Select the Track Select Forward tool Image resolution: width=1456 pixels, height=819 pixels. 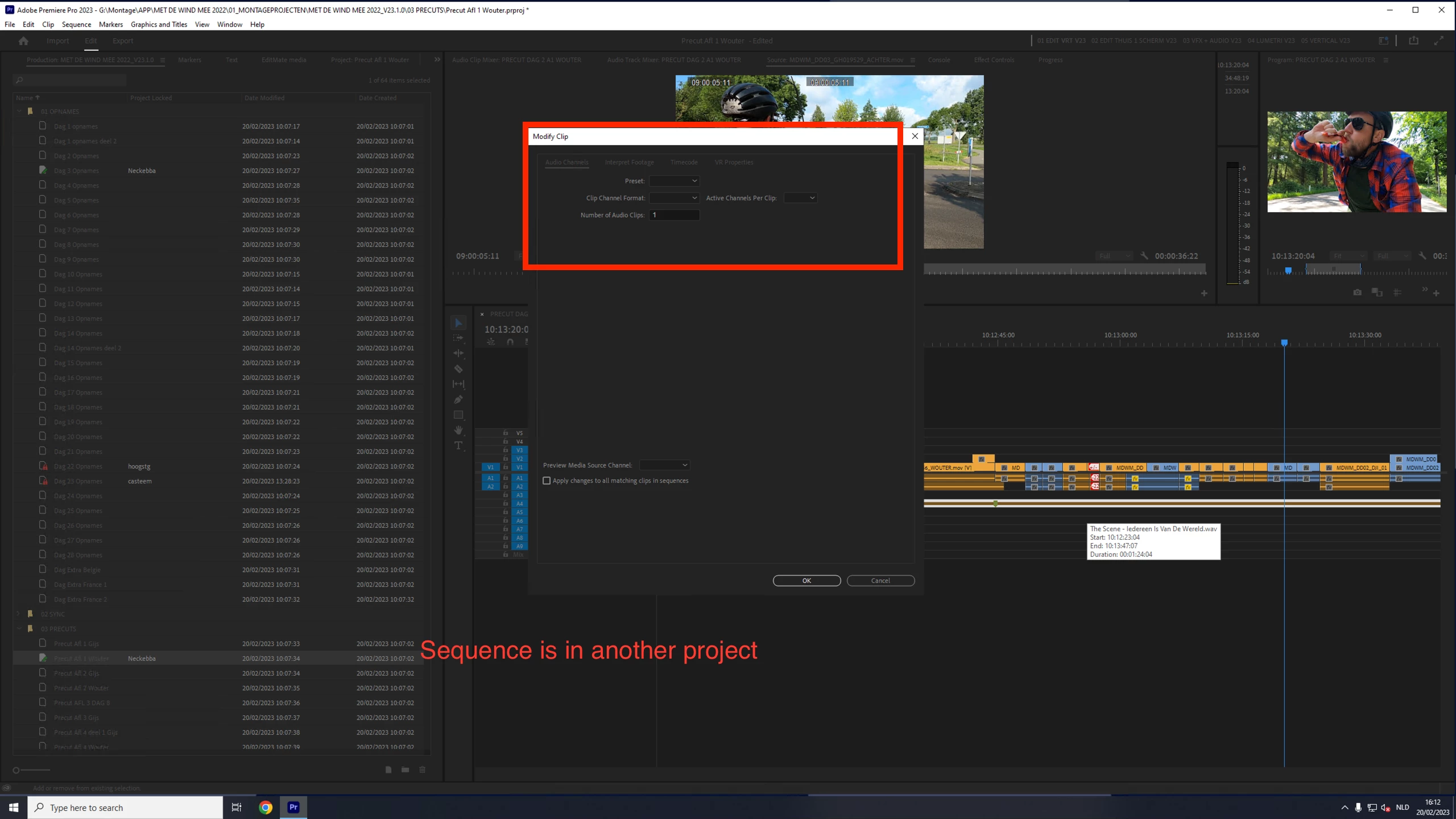[458, 338]
